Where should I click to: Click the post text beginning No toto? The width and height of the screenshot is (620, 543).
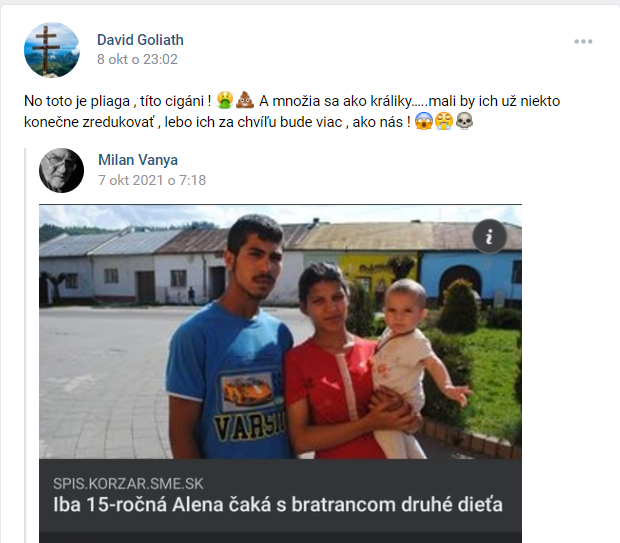click(292, 111)
